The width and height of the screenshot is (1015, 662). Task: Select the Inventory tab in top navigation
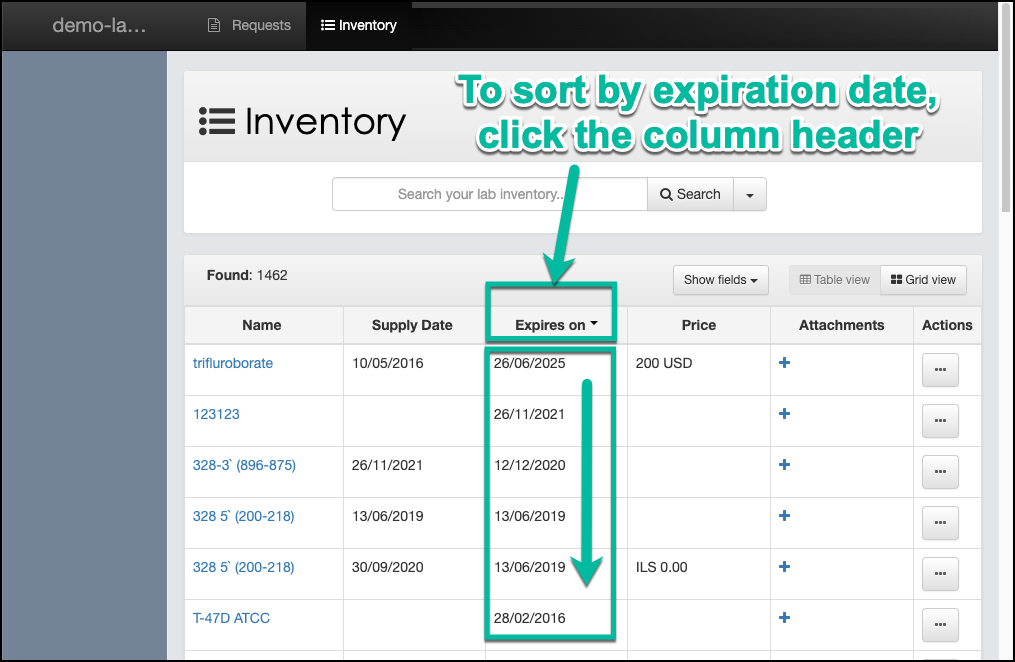pos(358,25)
